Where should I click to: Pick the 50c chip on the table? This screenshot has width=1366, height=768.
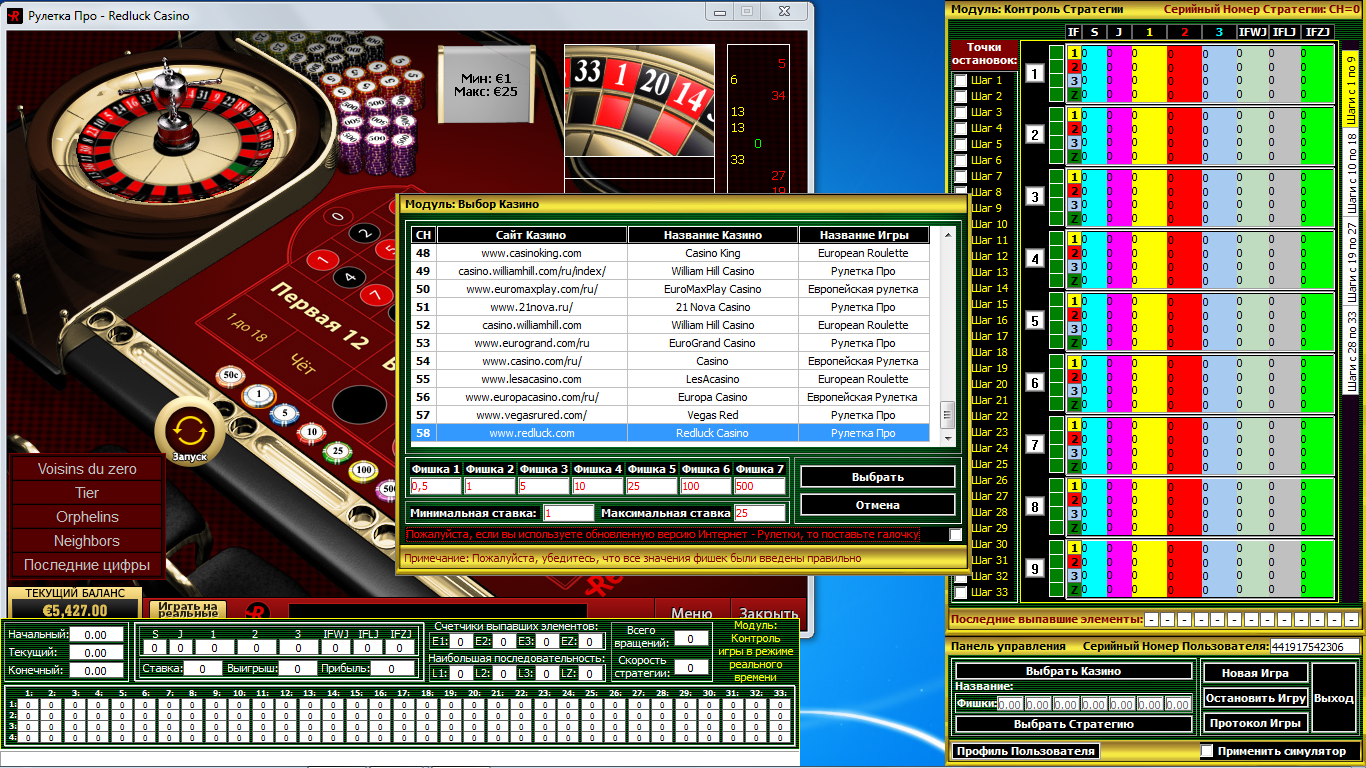tap(230, 376)
